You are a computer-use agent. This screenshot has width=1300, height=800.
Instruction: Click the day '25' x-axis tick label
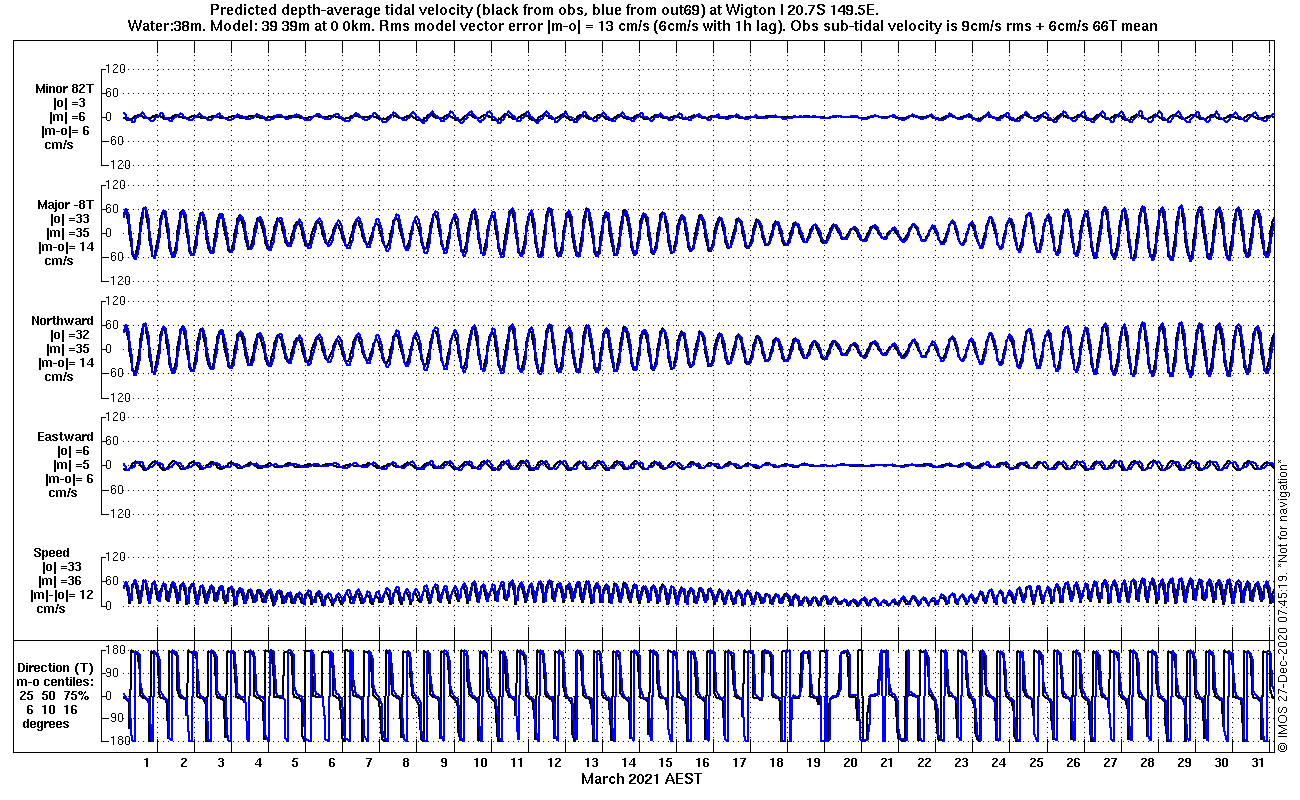pyautogui.click(x=1036, y=763)
